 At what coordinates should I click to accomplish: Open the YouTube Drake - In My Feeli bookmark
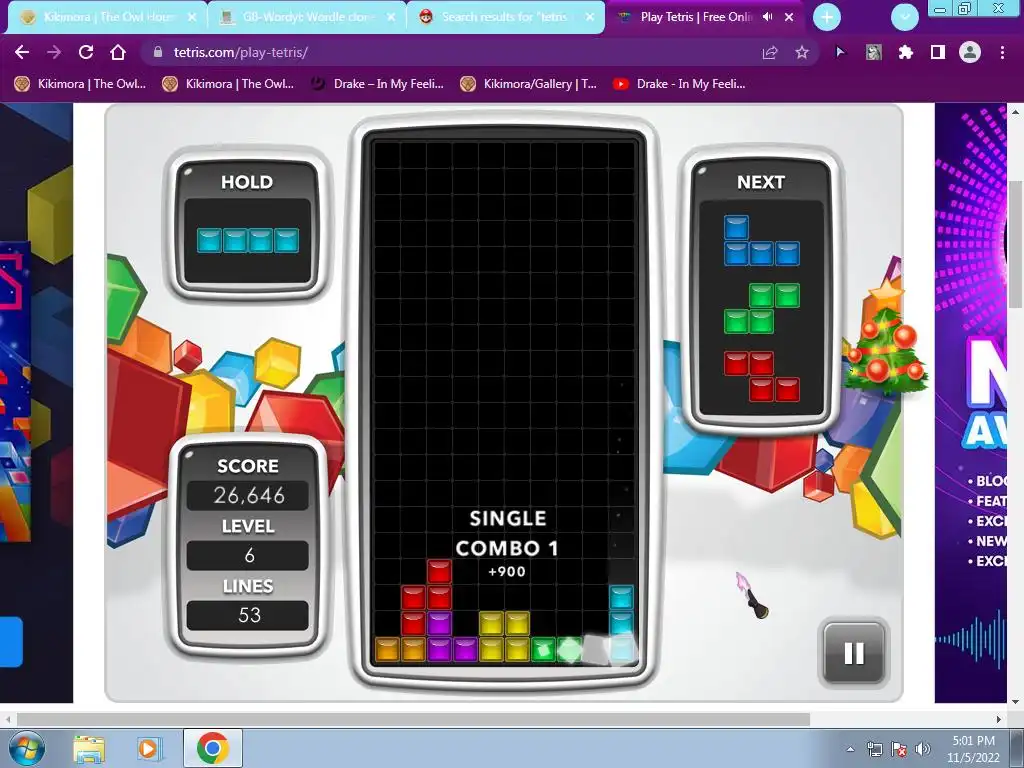pyautogui.click(x=679, y=84)
